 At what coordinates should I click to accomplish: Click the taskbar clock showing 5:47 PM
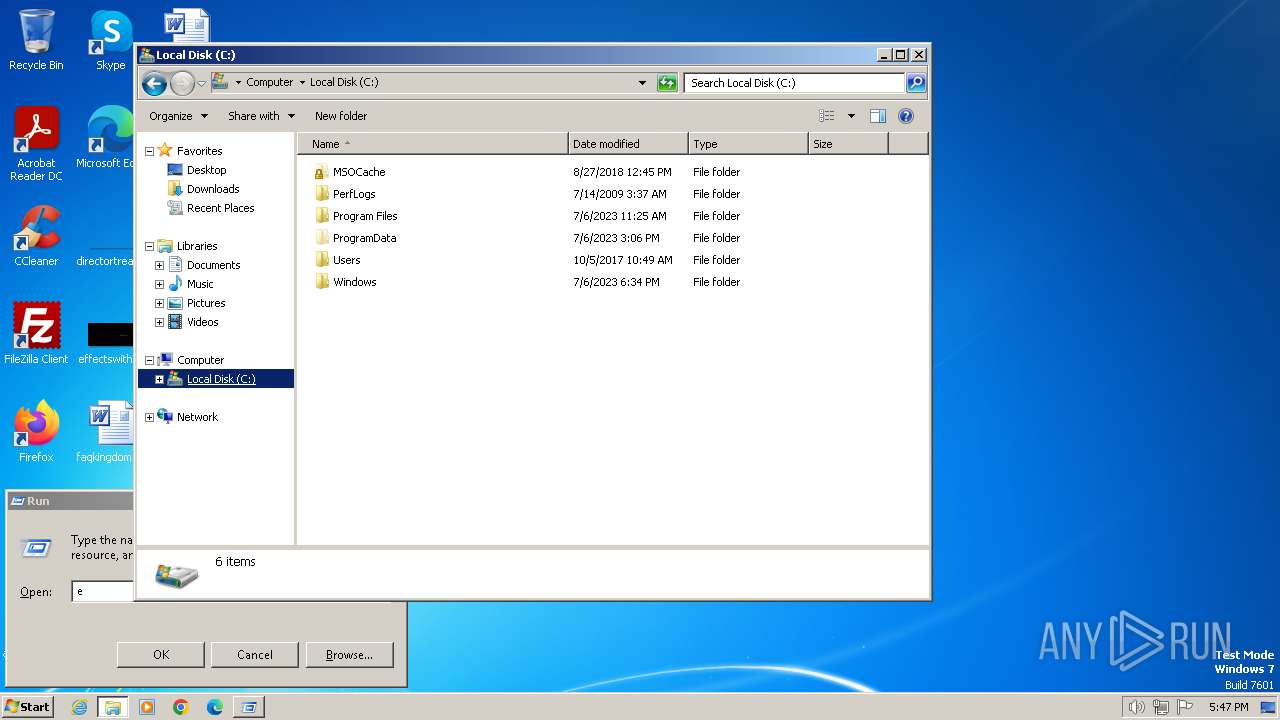click(x=1228, y=707)
